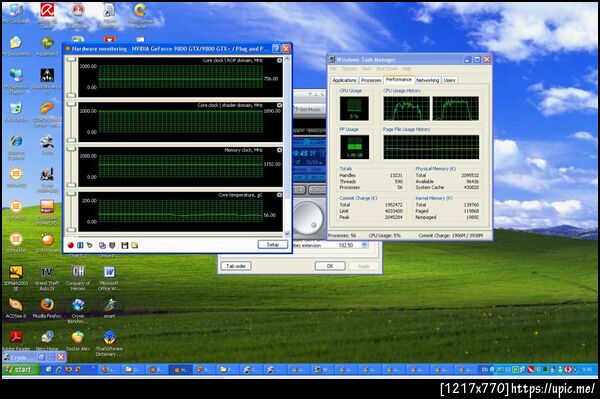Open the dropdown arrow beside 182.50 value
The height and width of the screenshot is (399, 600).
(x=365, y=245)
